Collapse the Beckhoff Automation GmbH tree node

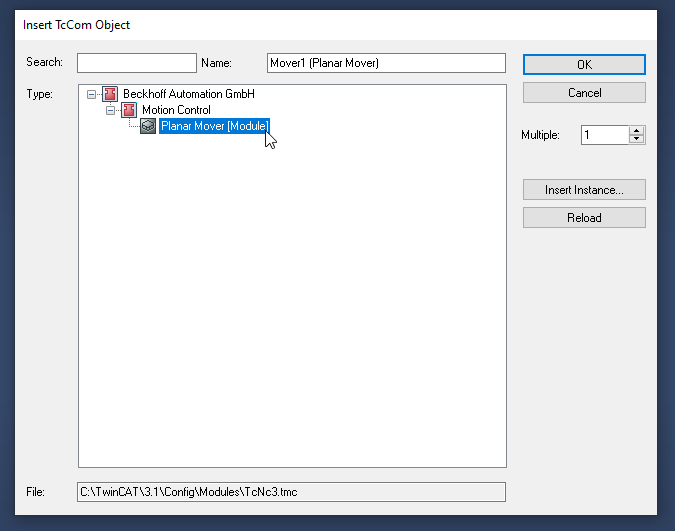pyautogui.click(x=91, y=94)
